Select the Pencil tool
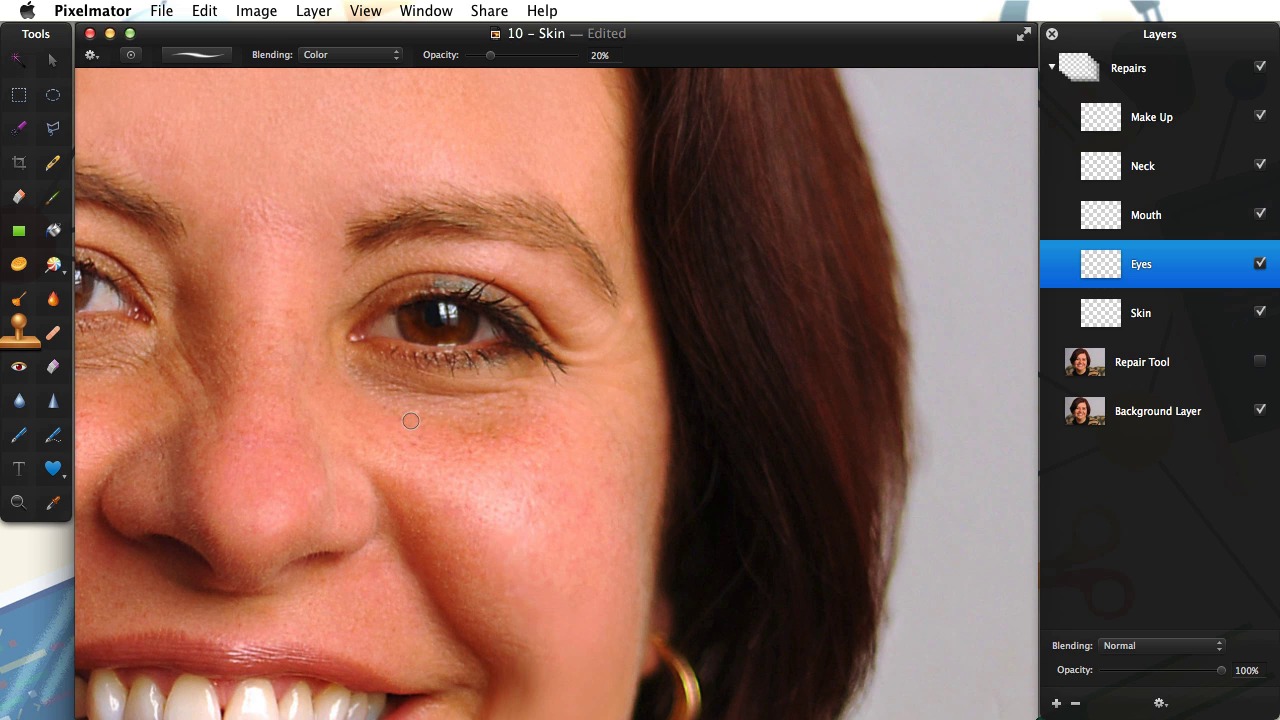Screen dimensions: 1280x720 (52, 162)
